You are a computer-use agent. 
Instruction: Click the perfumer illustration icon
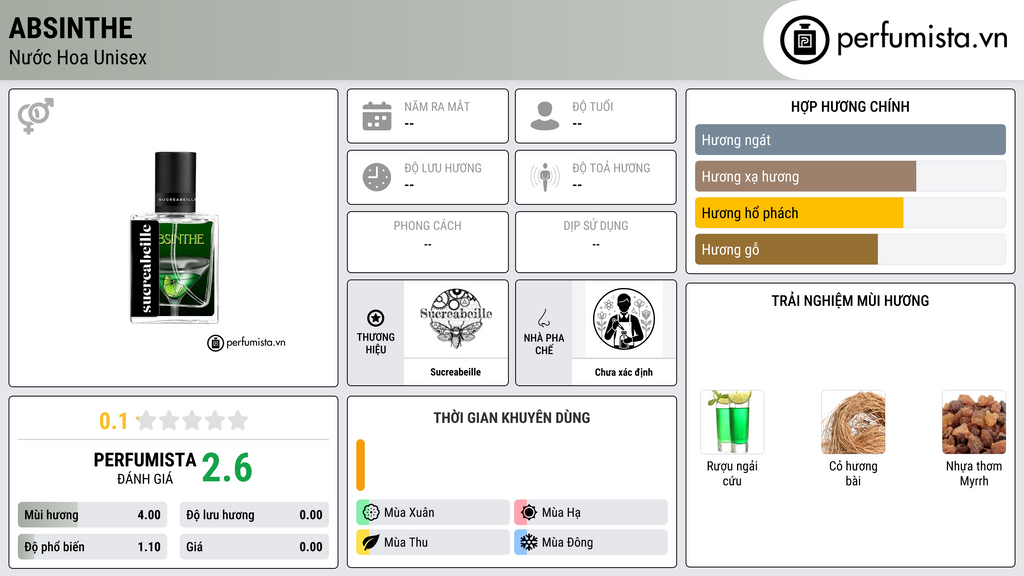coord(624,319)
